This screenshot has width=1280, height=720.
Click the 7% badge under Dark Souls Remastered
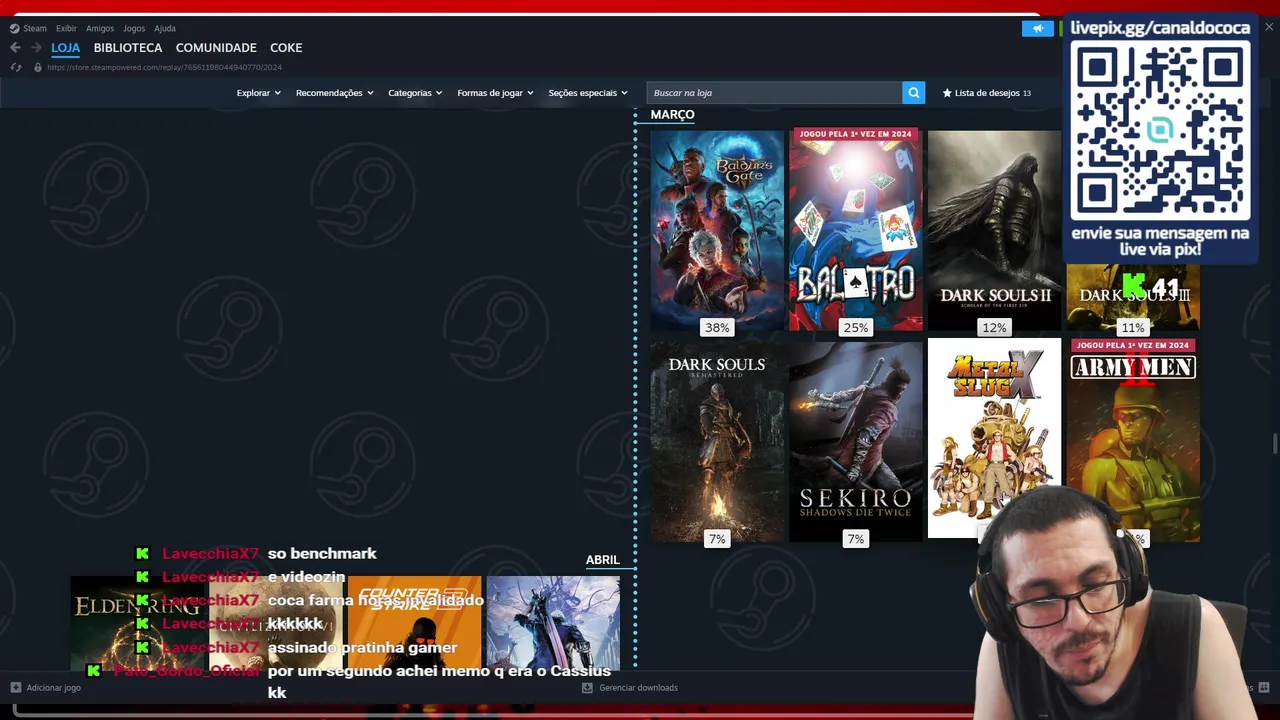(717, 539)
